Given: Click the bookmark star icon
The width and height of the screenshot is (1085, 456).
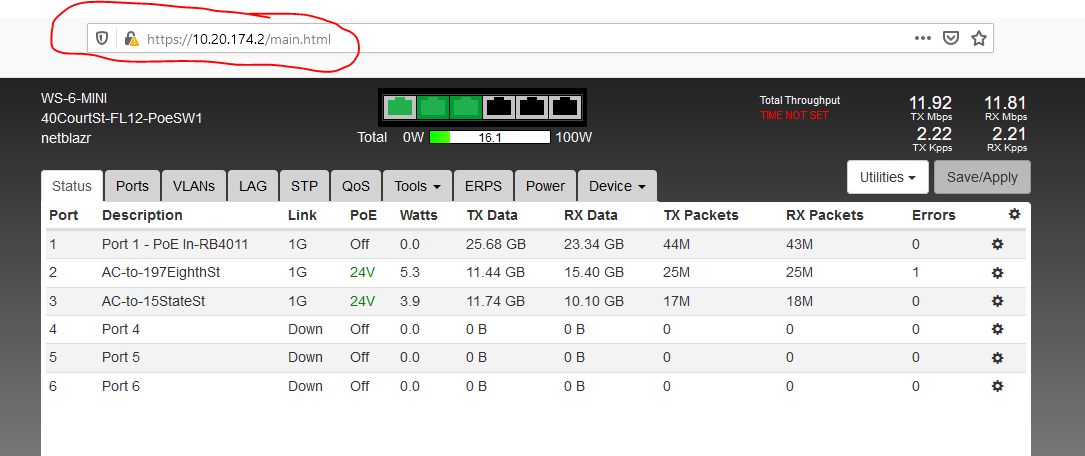Looking at the screenshot, I should click(x=978, y=38).
